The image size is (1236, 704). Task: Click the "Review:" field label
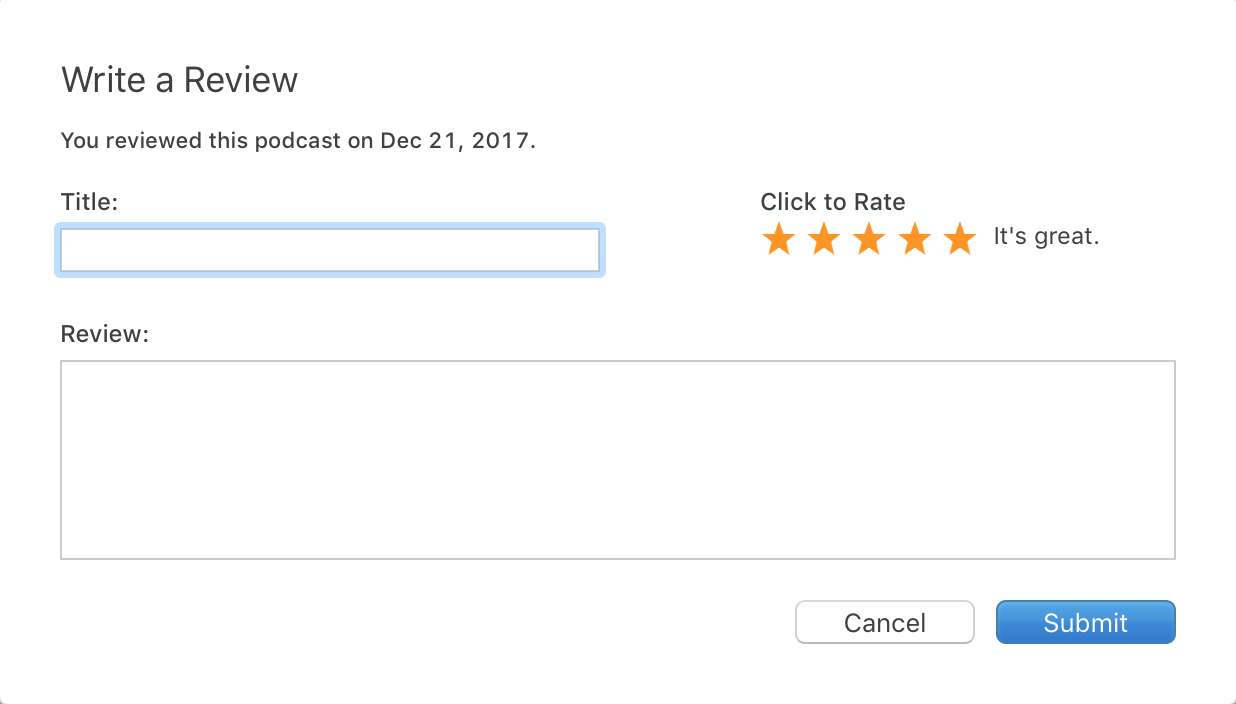[x=105, y=334]
